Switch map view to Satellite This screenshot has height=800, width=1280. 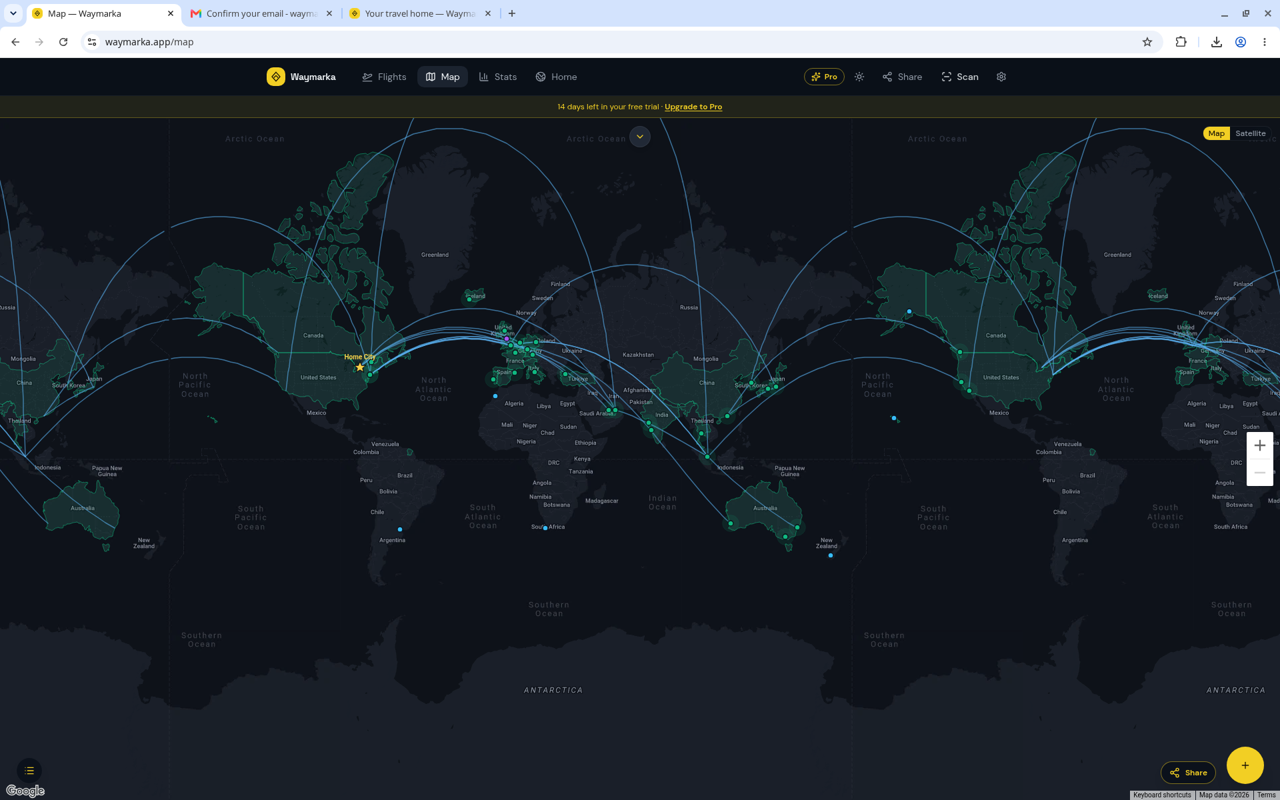click(x=1250, y=133)
